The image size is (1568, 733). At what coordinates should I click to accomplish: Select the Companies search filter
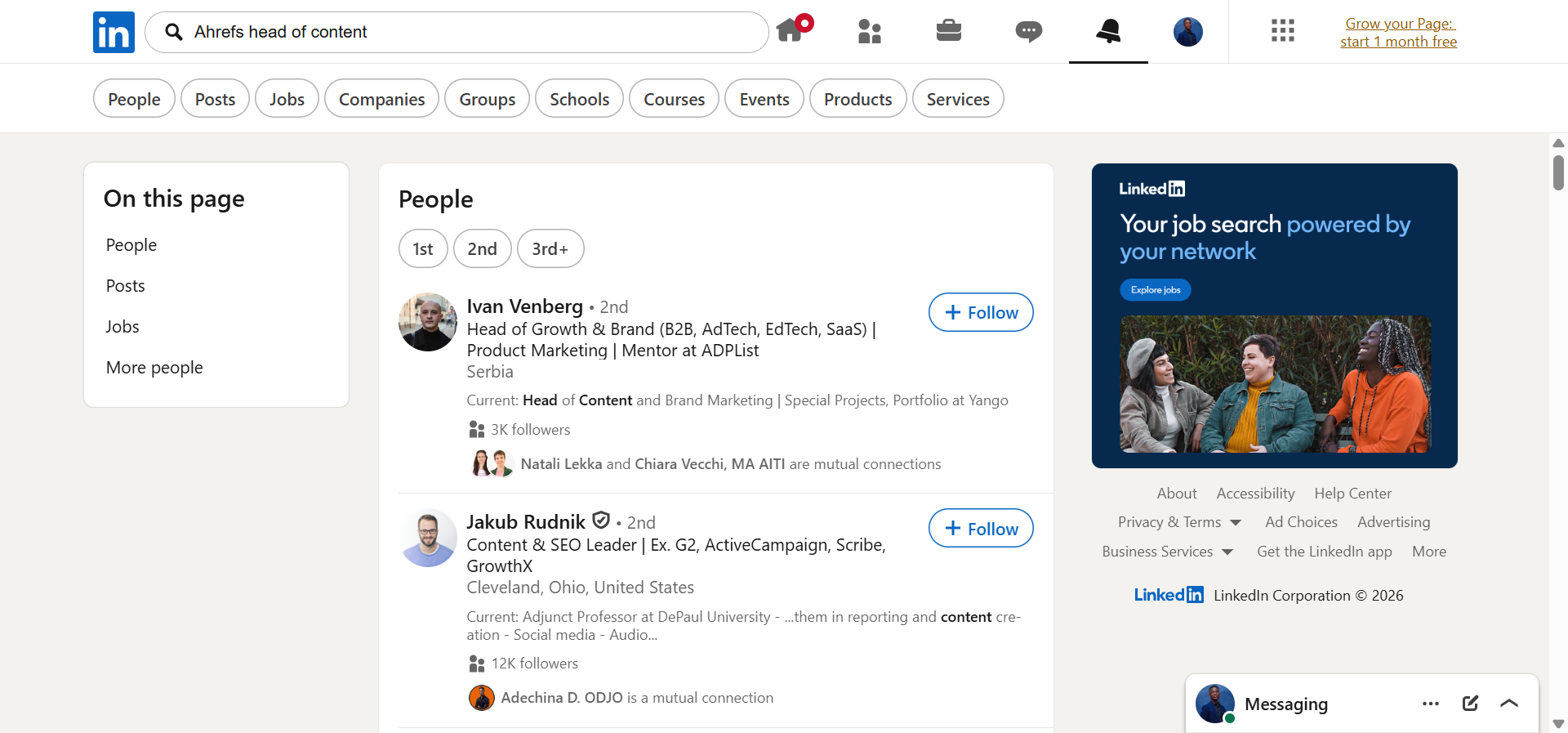tap(381, 99)
